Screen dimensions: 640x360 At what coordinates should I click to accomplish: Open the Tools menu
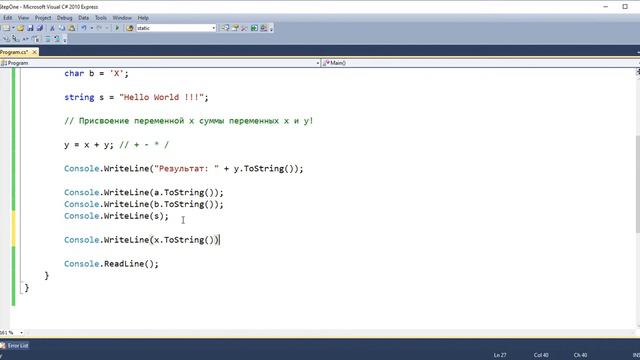(x=101, y=18)
